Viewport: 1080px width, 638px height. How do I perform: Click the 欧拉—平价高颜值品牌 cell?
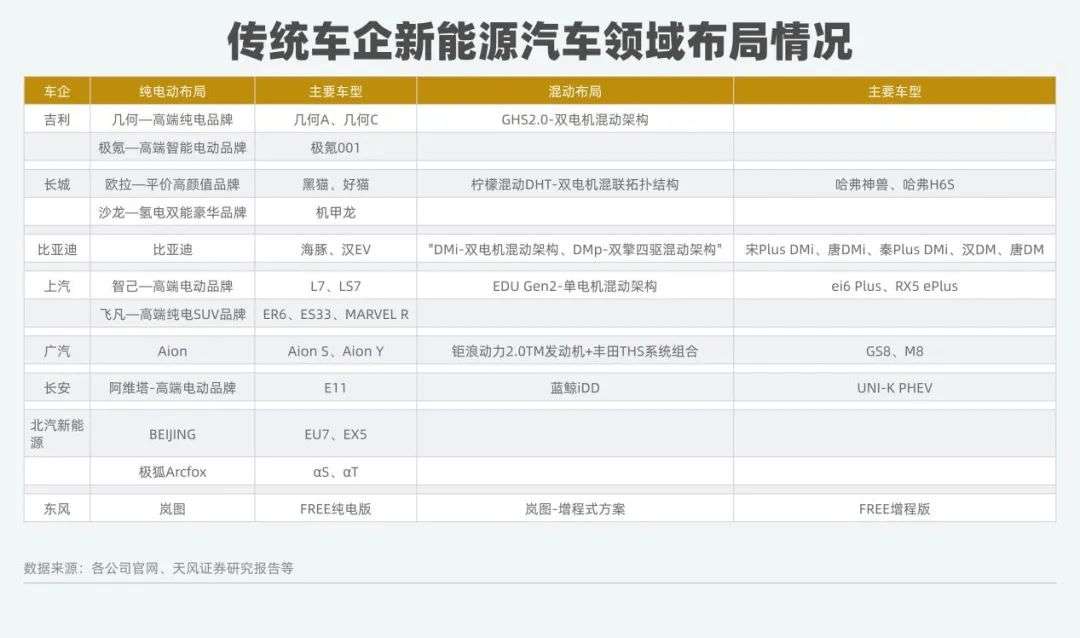[x=172, y=184]
